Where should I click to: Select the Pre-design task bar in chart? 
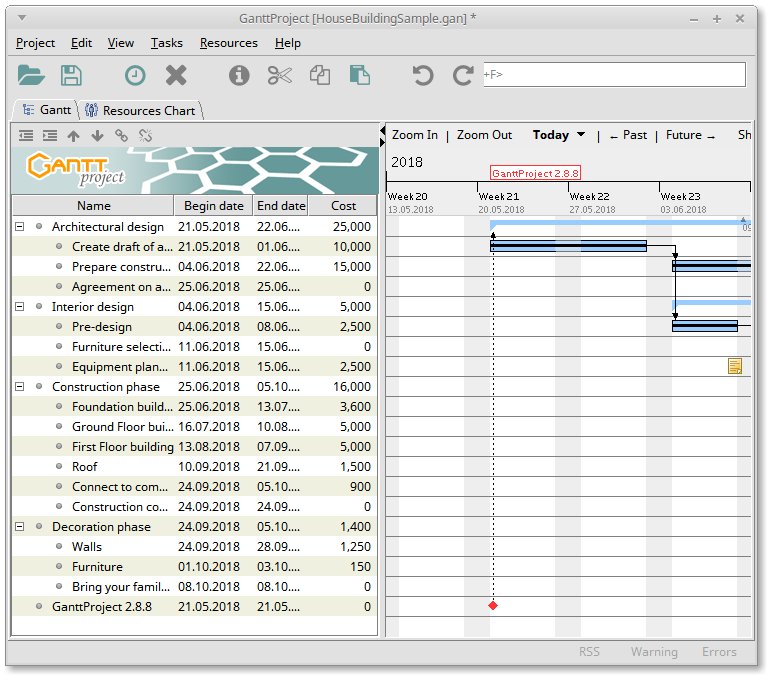click(x=705, y=326)
